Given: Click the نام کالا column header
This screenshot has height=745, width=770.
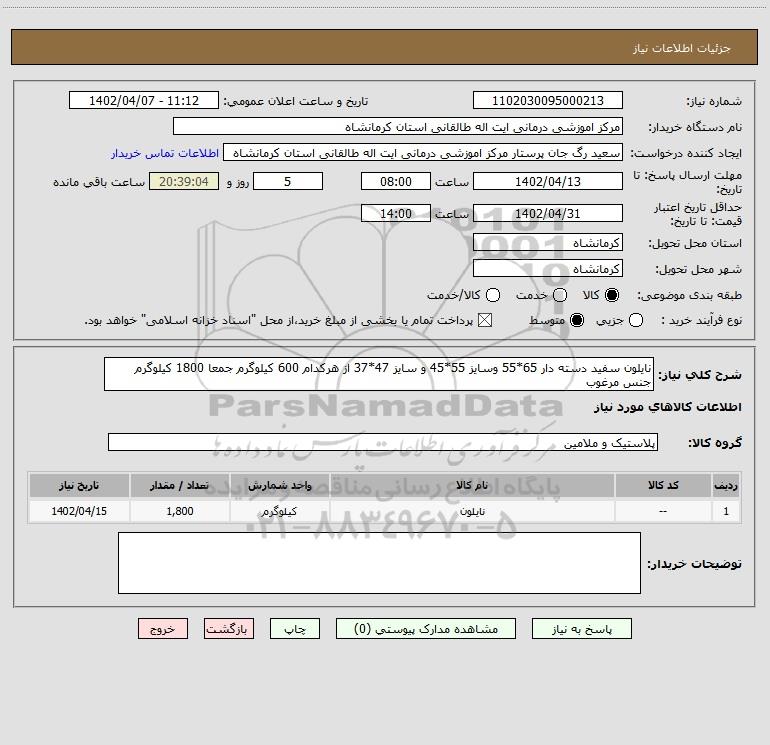Looking at the screenshot, I should pyautogui.click(x=472, y=485).
